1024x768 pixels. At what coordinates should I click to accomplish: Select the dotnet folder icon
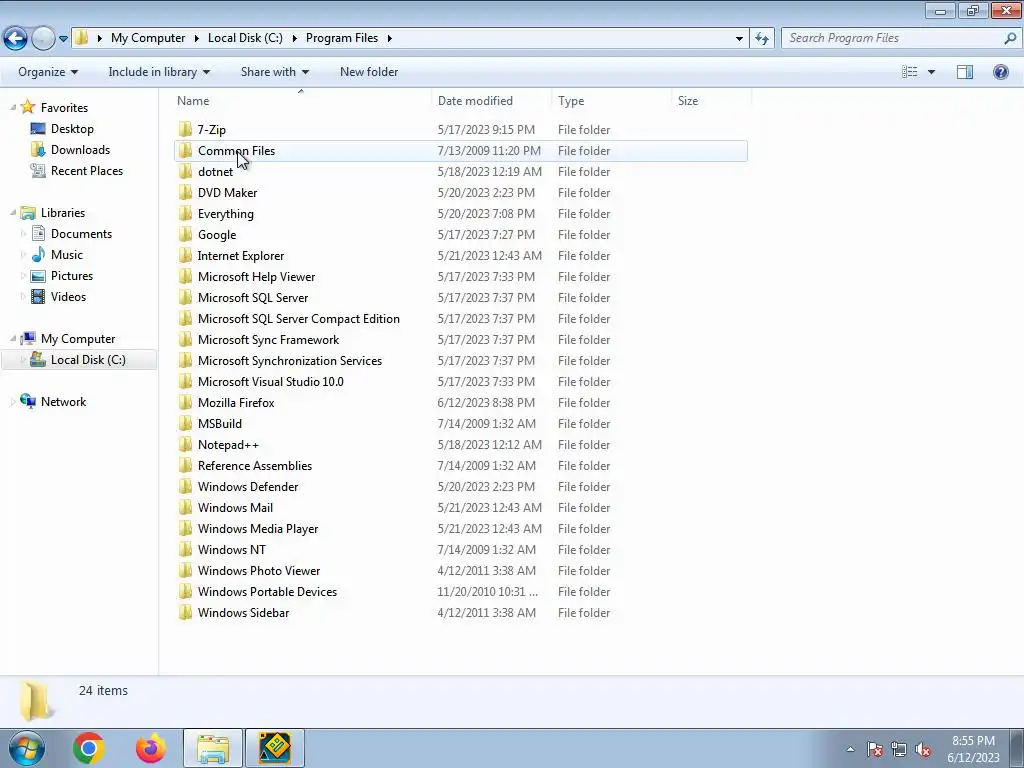[185, 172]
